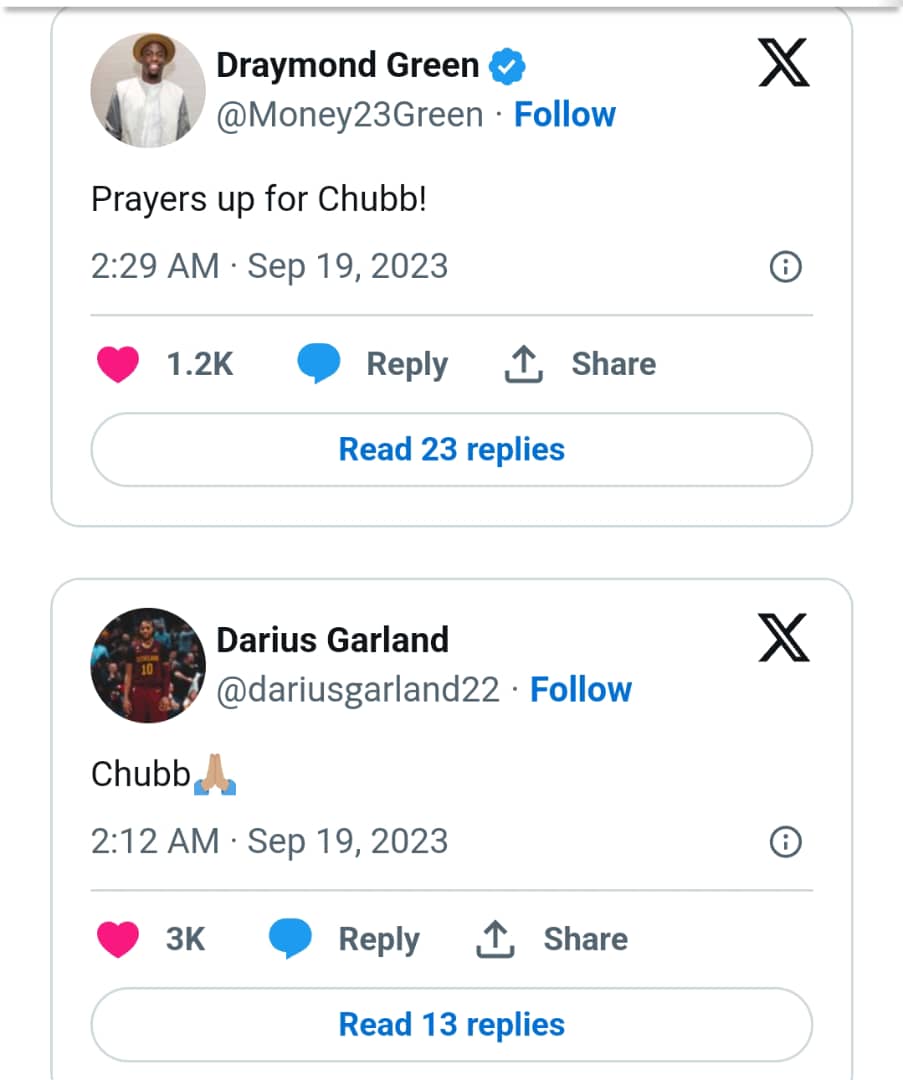Click X logo on Darius Garland's tweet
Viewport: 903px width, 1080px height.
(x=783, y=638)
